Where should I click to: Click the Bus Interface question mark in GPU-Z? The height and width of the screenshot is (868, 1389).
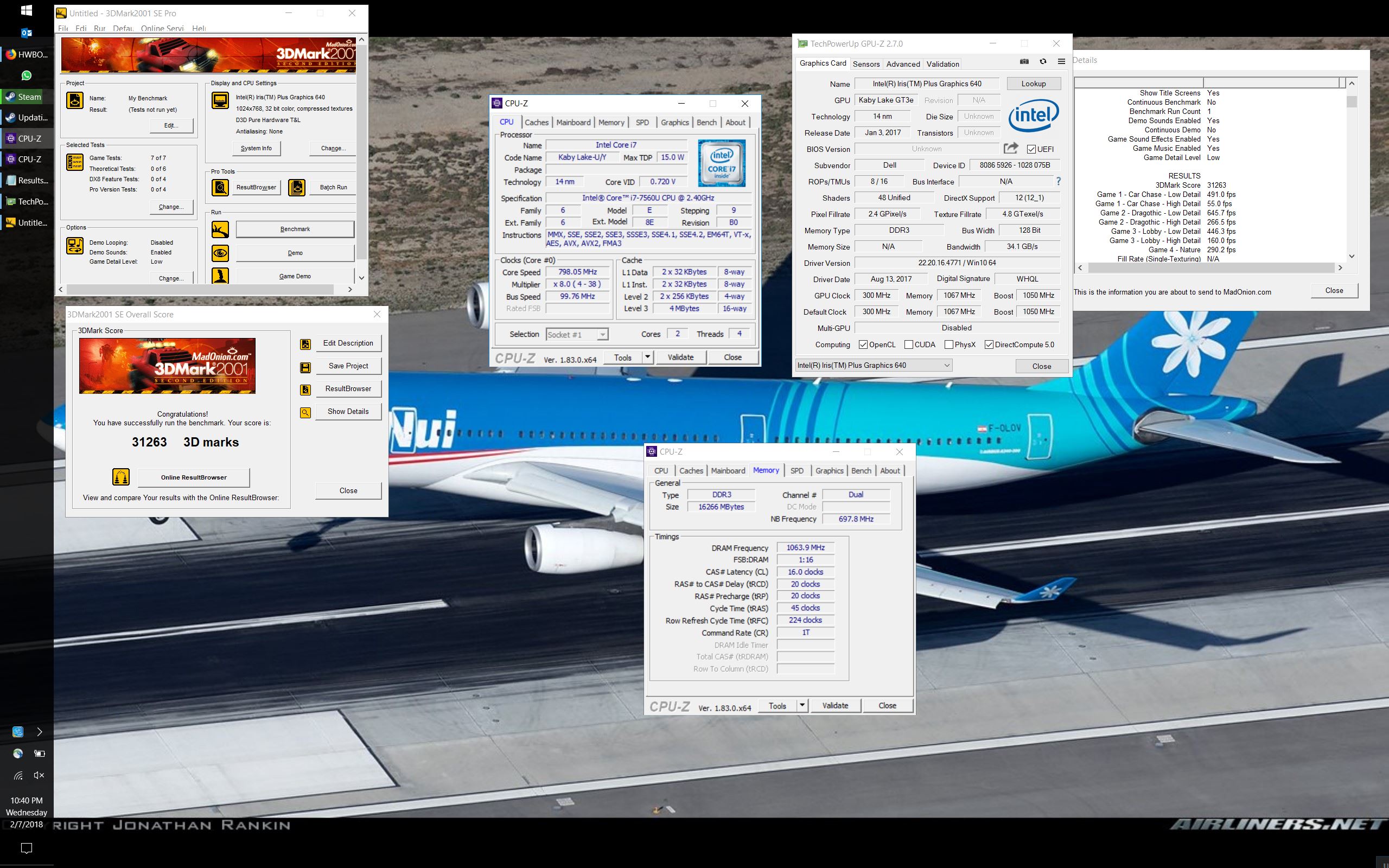click(1059, 181)
